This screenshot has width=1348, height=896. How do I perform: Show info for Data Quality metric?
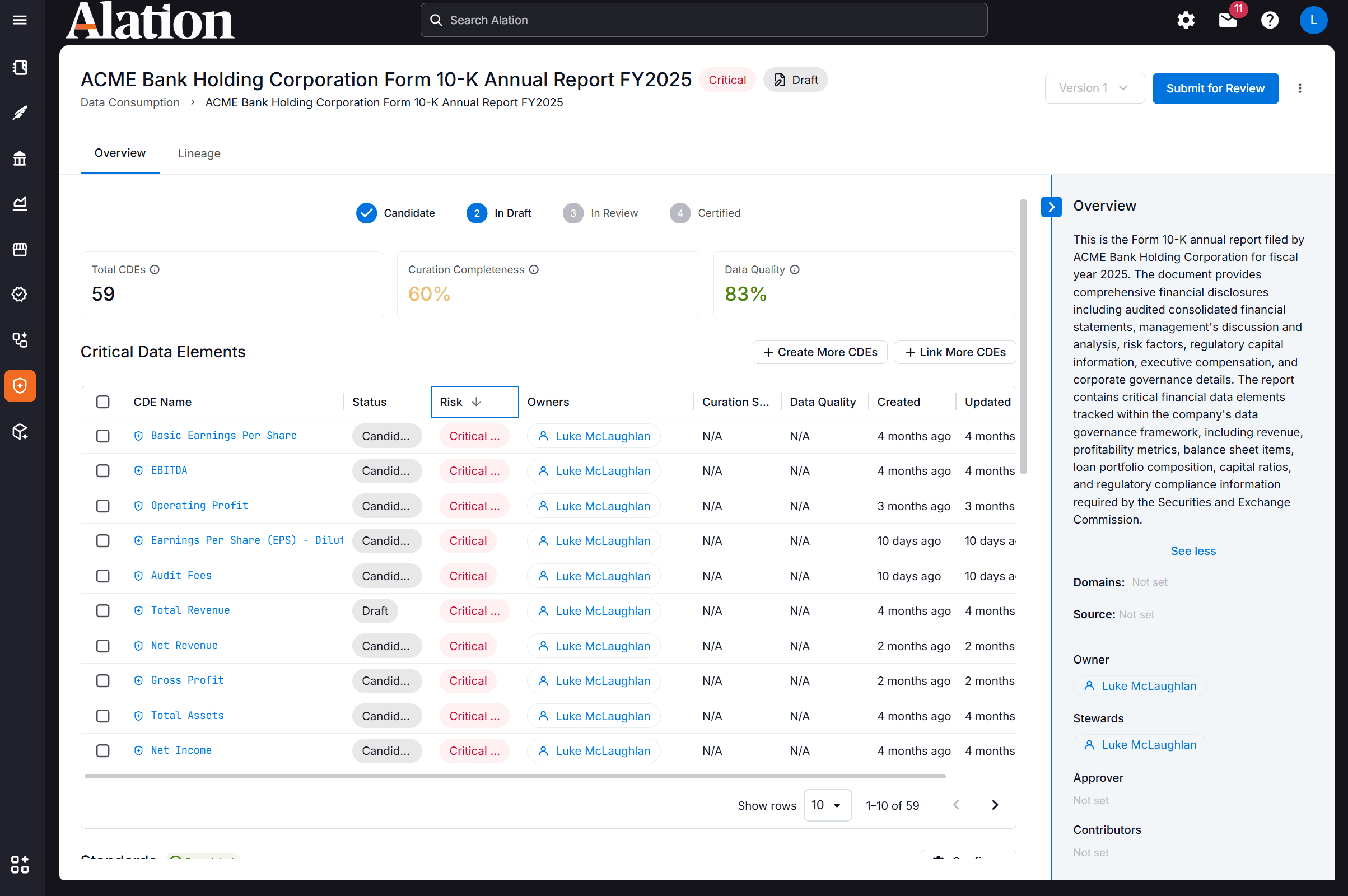[795, 270]
